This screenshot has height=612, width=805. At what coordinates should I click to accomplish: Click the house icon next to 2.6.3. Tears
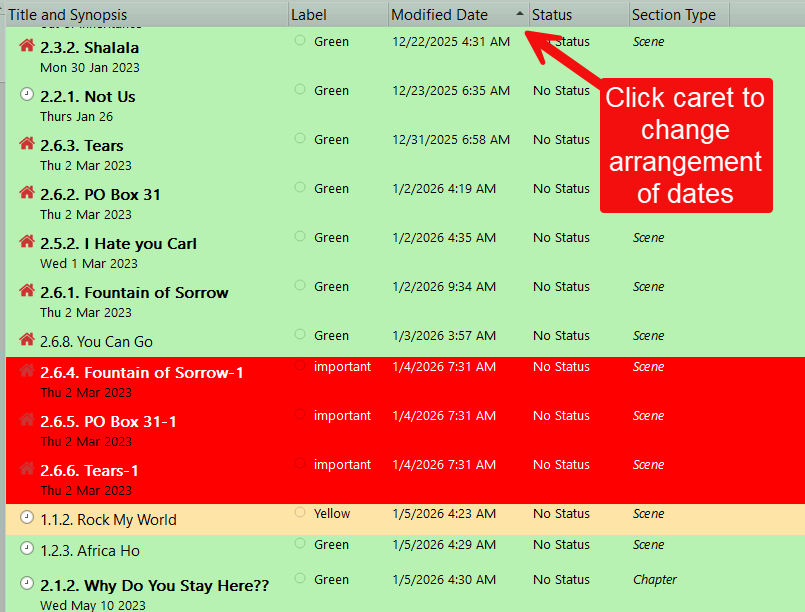pyautogui.click(x=27, y=144)
